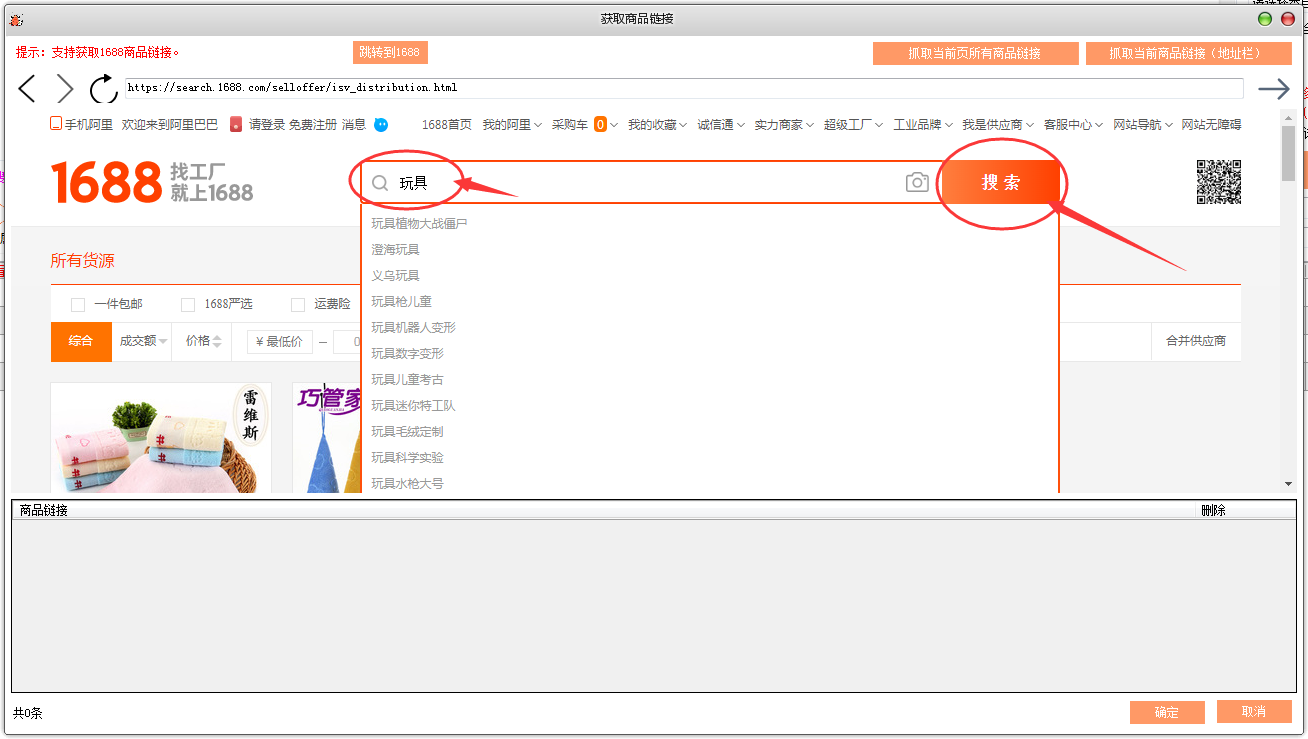Click the 确定 button

[x=1166, y=712]
